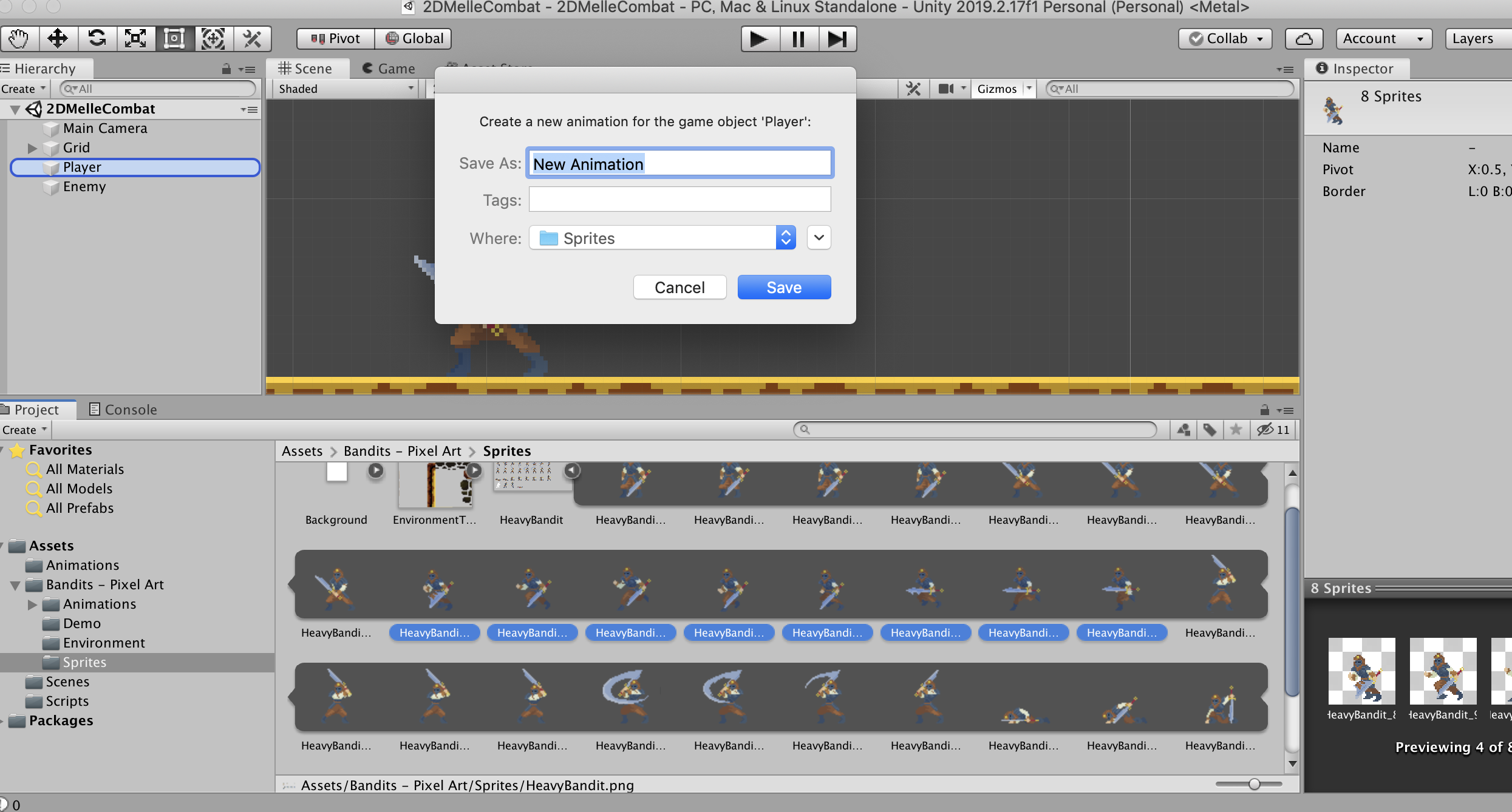Screen dimensions: 1512x812
Task: Open custom editor tools
Action: tap(252, 39)
